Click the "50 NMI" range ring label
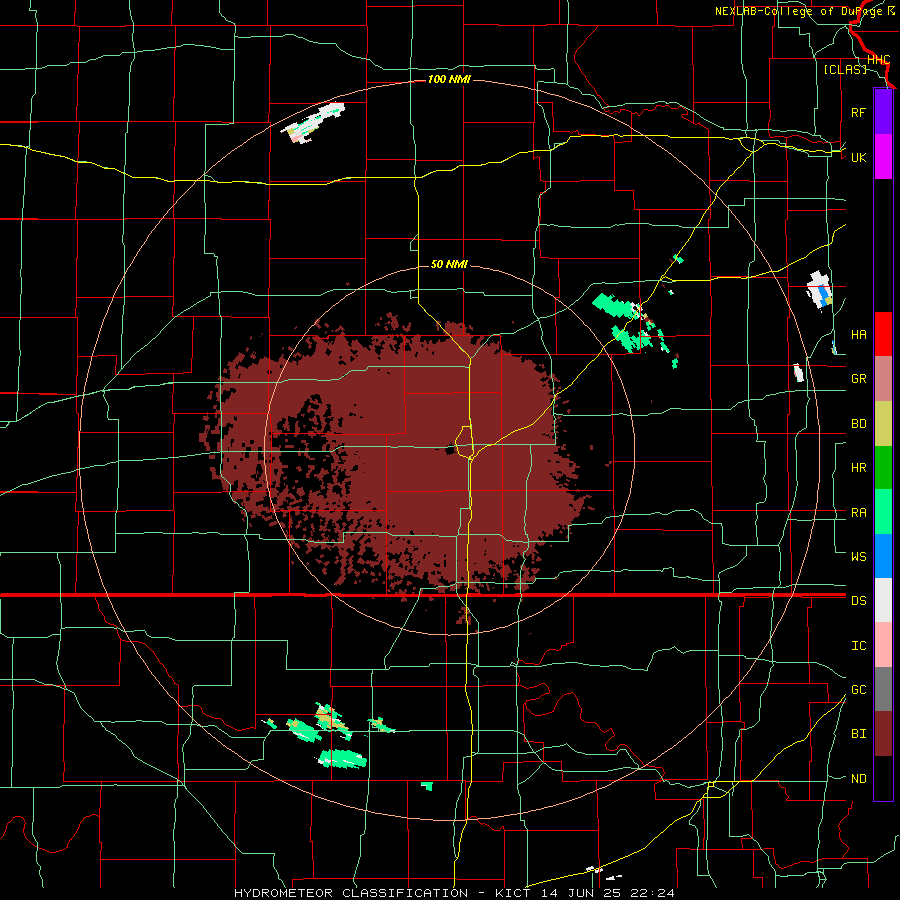900x900 pixels. pos(449,265)
